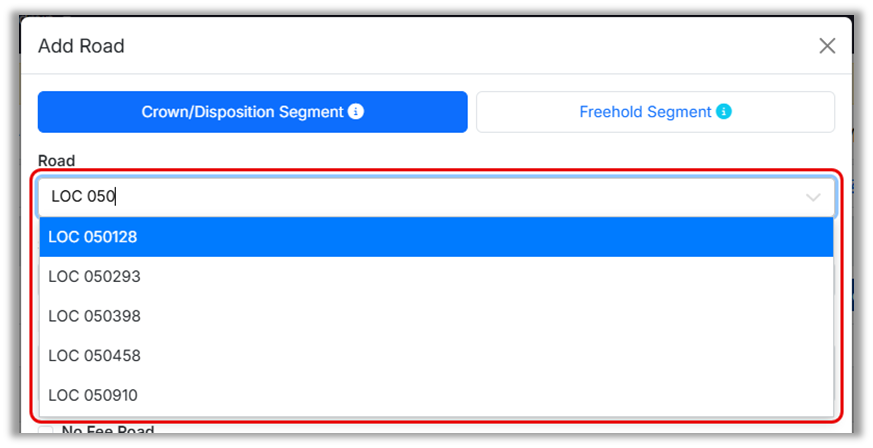Viewport: 873px width, 448px height.
Task: Click the info icon on Crown/Disposition Segment
Action: pyautogui.click(x=356, y=112)
